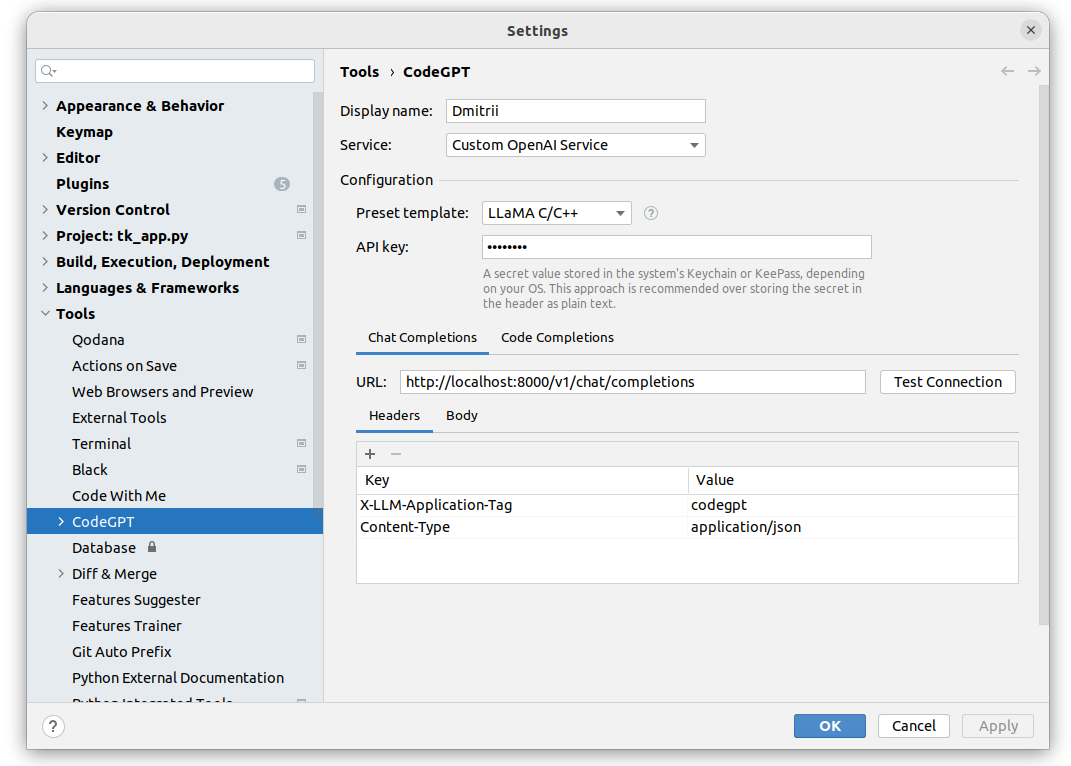Open the Service dropdown
Viewport: 1071px width, 766px height.
point(575,145)
